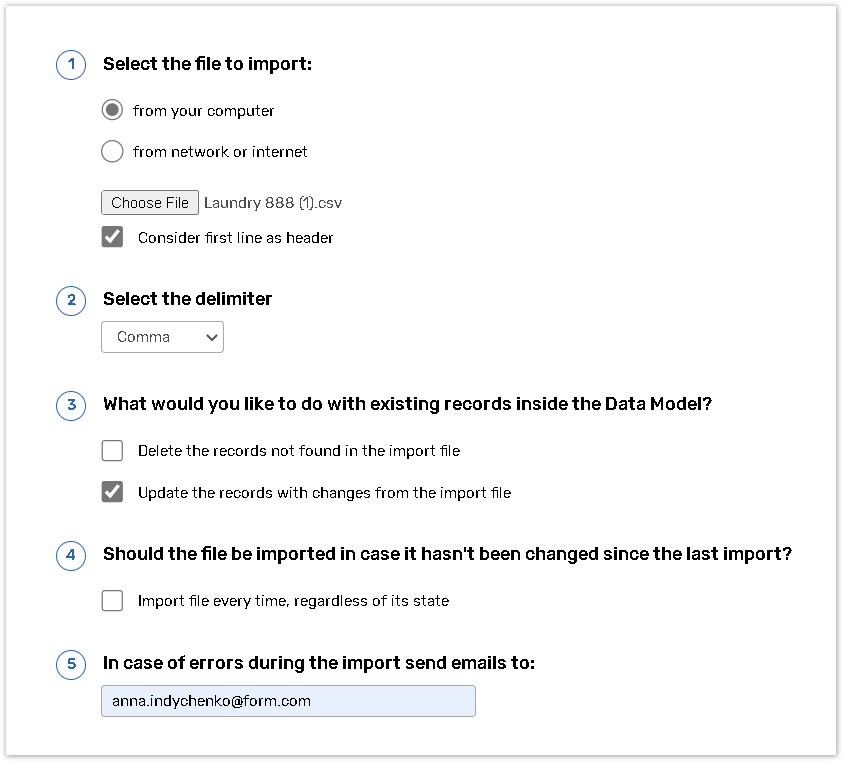Click the step 1 circle icon
842x761 pixels.
tap(71, 65)
